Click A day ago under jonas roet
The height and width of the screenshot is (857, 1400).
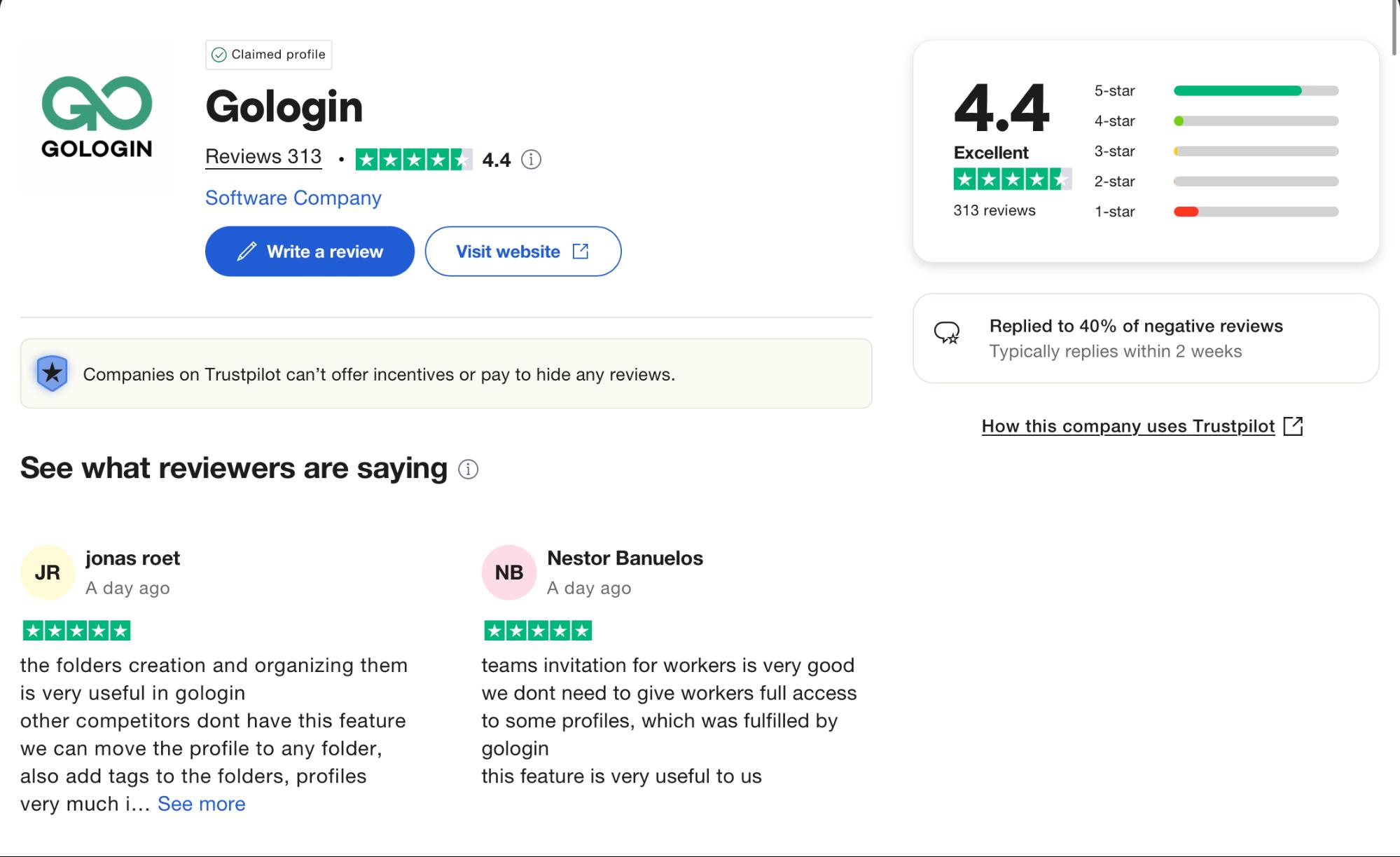pos(127,588)
